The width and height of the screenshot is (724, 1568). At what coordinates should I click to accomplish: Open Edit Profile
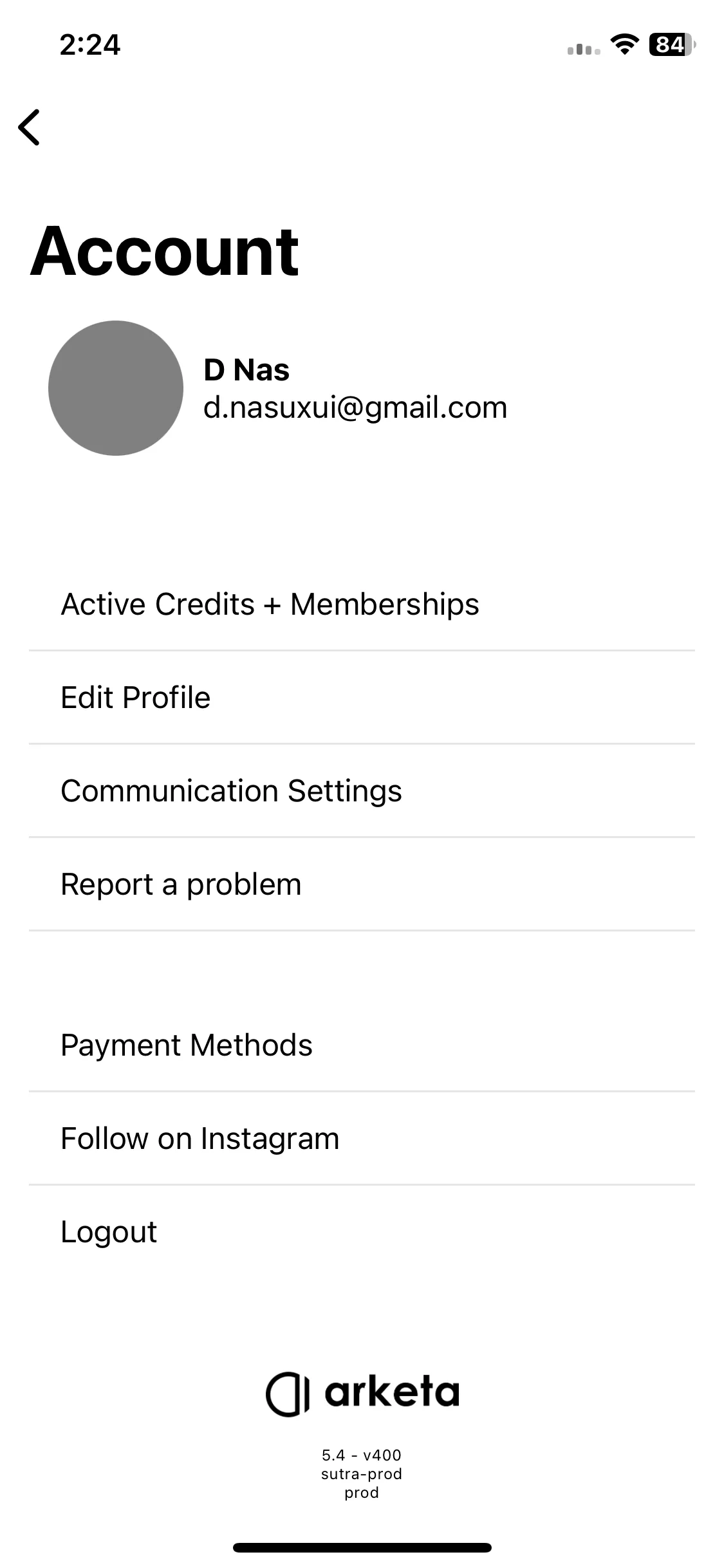coord(362,698)
